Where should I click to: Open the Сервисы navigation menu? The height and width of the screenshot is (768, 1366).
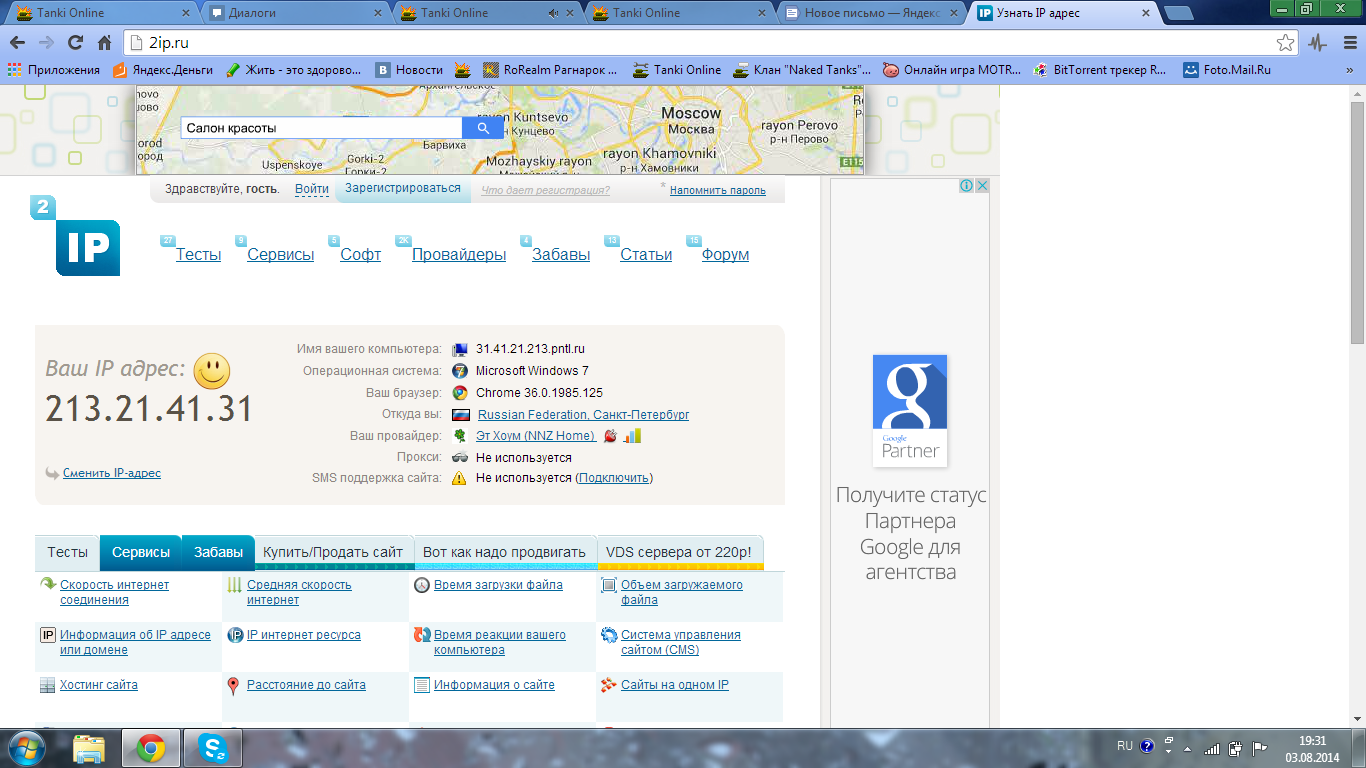tap(281, 254)
